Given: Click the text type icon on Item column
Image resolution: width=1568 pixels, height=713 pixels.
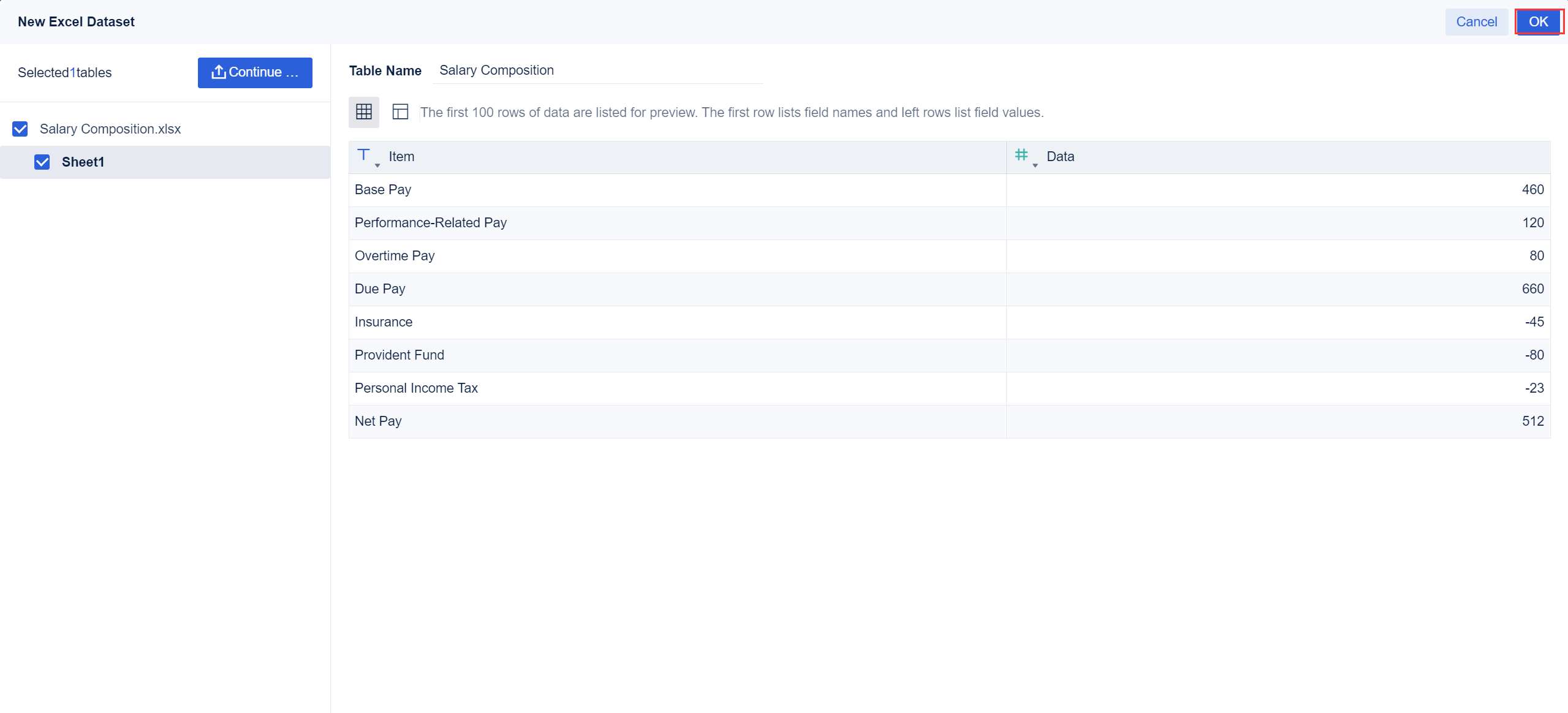Looking at the screenshot, I should [364, 155].
